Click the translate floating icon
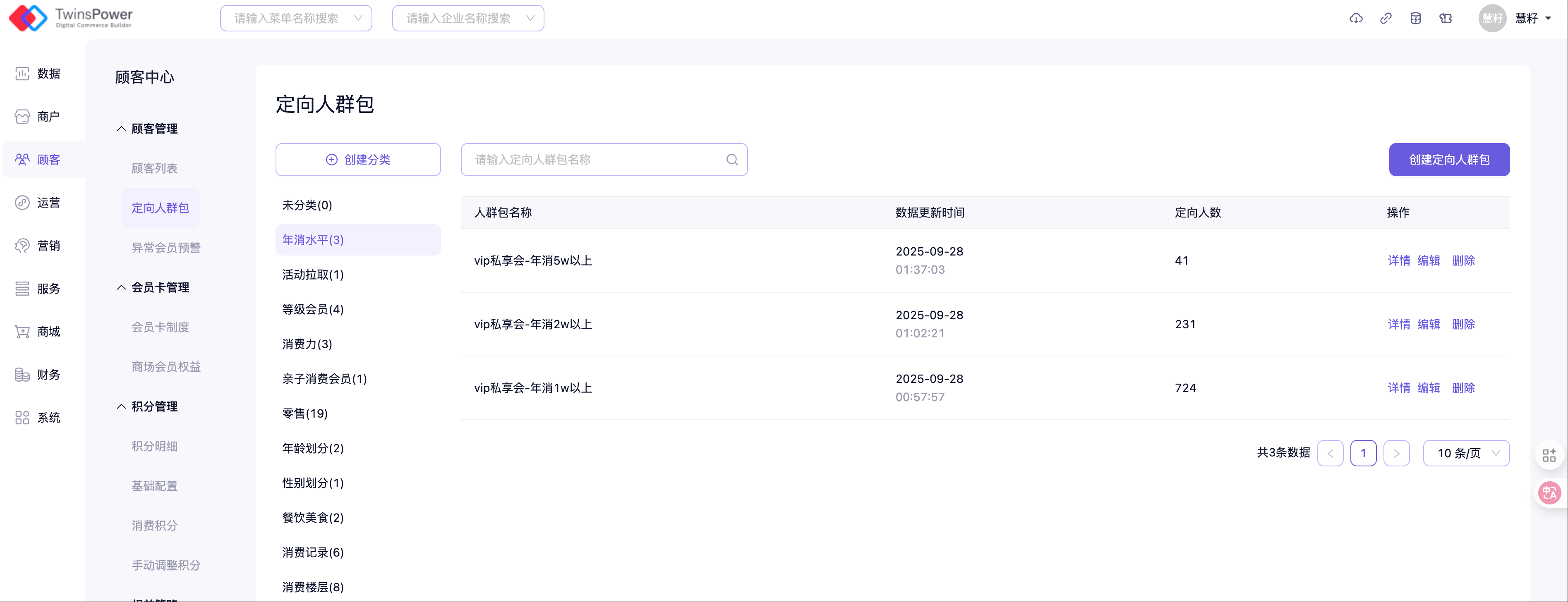This screenshot has height=602, width=1568. click(1549, 492)
